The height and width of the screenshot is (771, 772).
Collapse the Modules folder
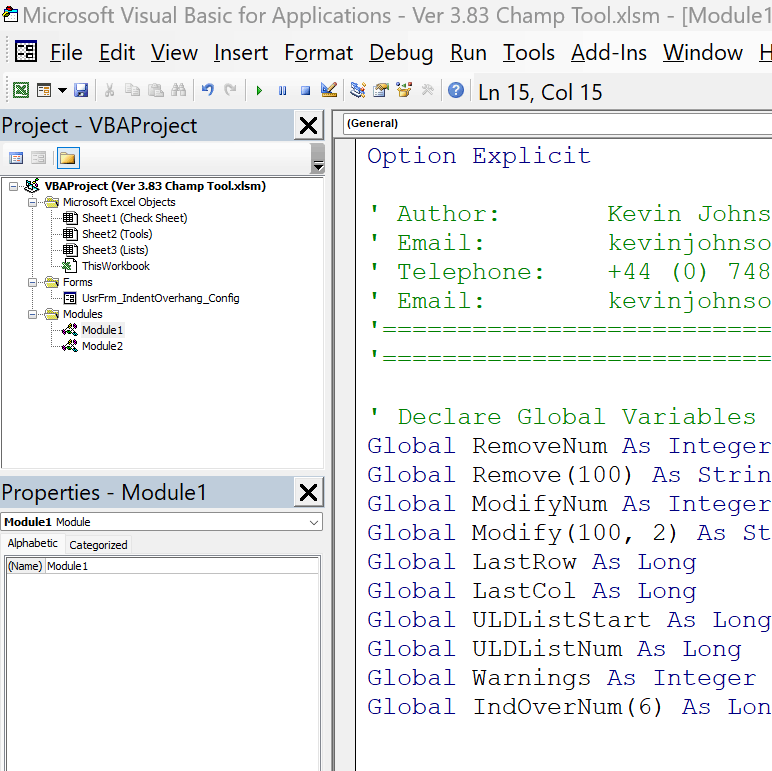click(x=32, y=315)
